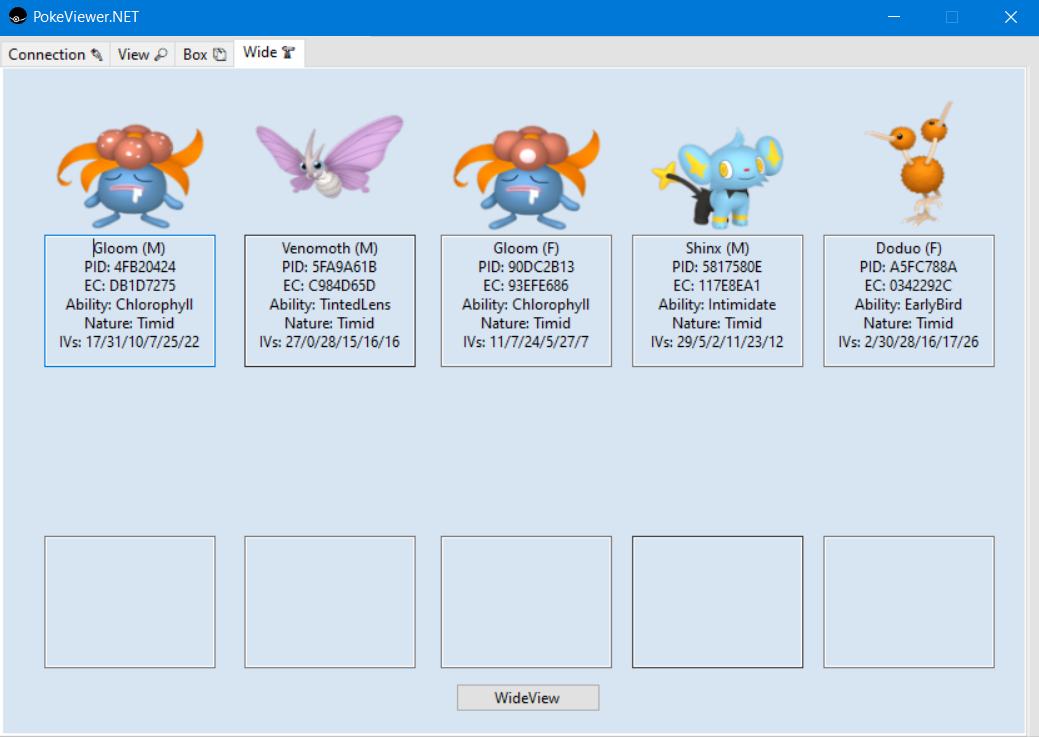Click the empty text box below Gloom (M)
This screenshot has height=737, width=1039.
tap(130, 602)
